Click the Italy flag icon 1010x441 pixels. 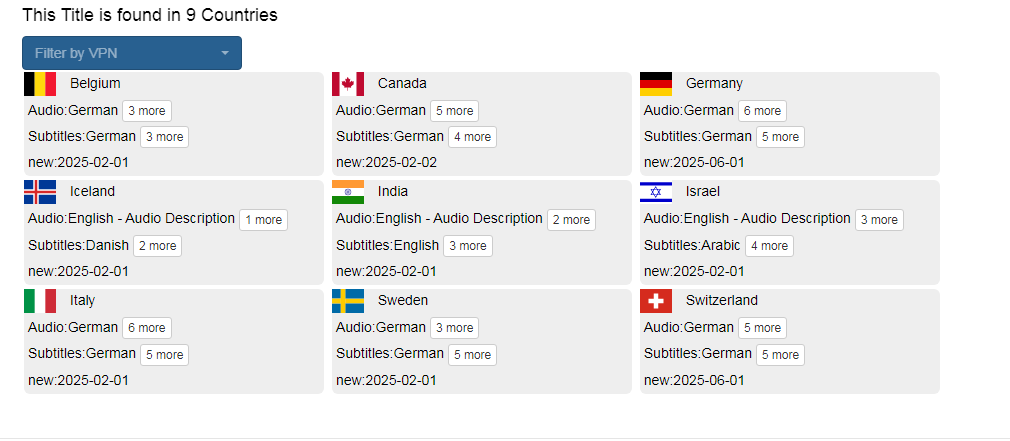(x=40, y=301)
